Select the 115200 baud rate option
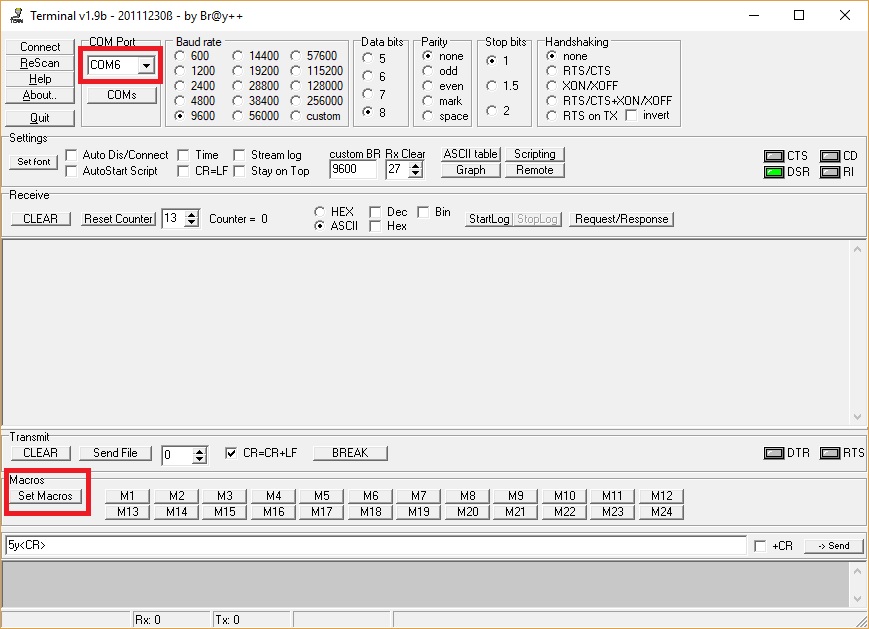Viewport: 869px width, 629px height. tap(297, 71)
